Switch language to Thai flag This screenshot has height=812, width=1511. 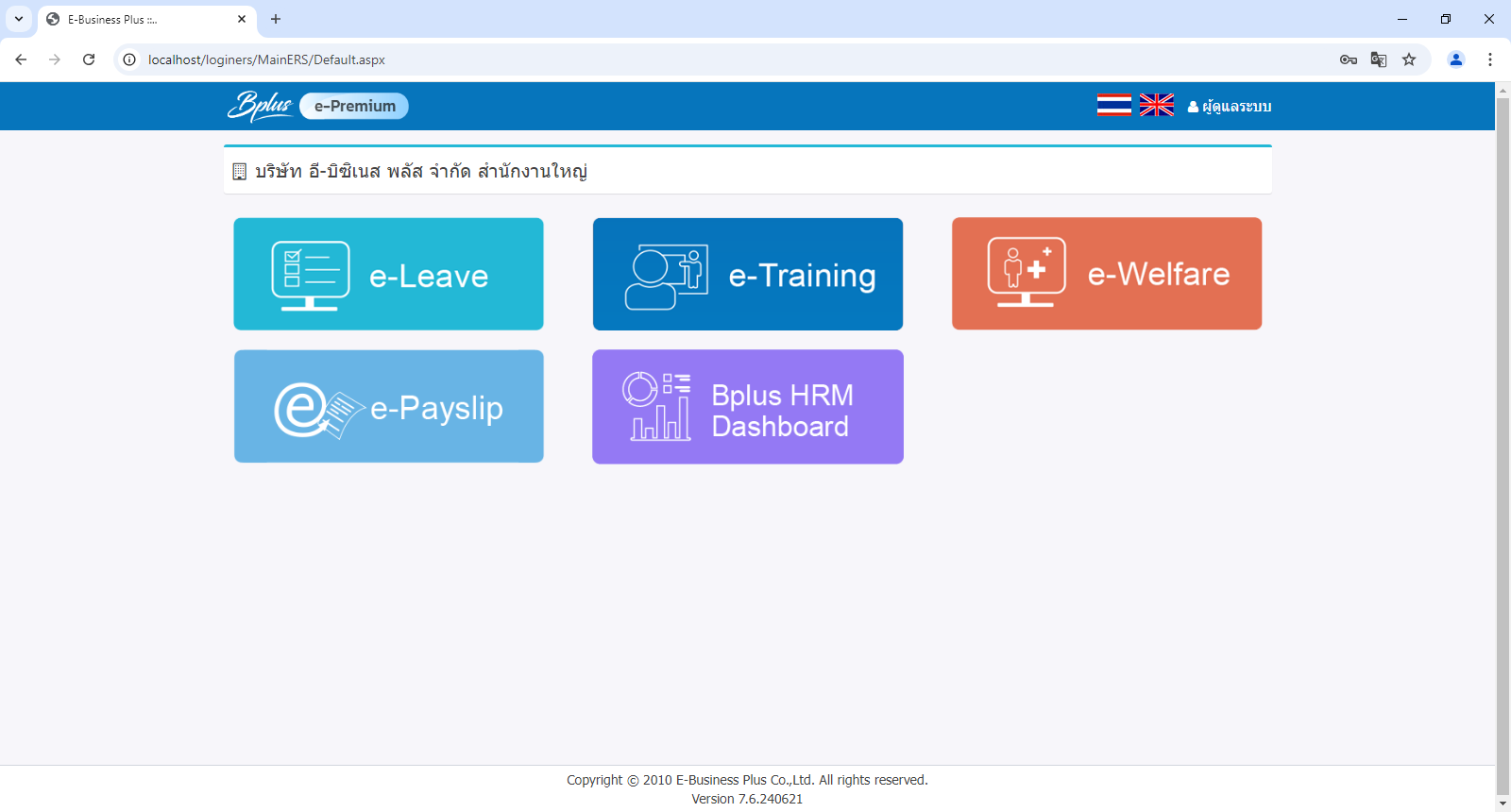tap(1114, 106)
